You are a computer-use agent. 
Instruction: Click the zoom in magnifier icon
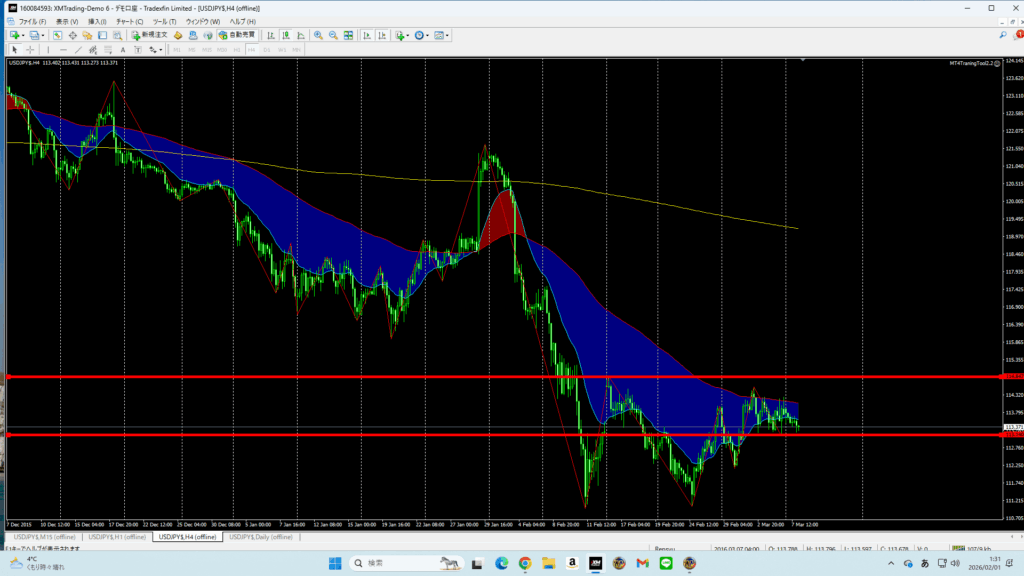(x=318, y=35)
